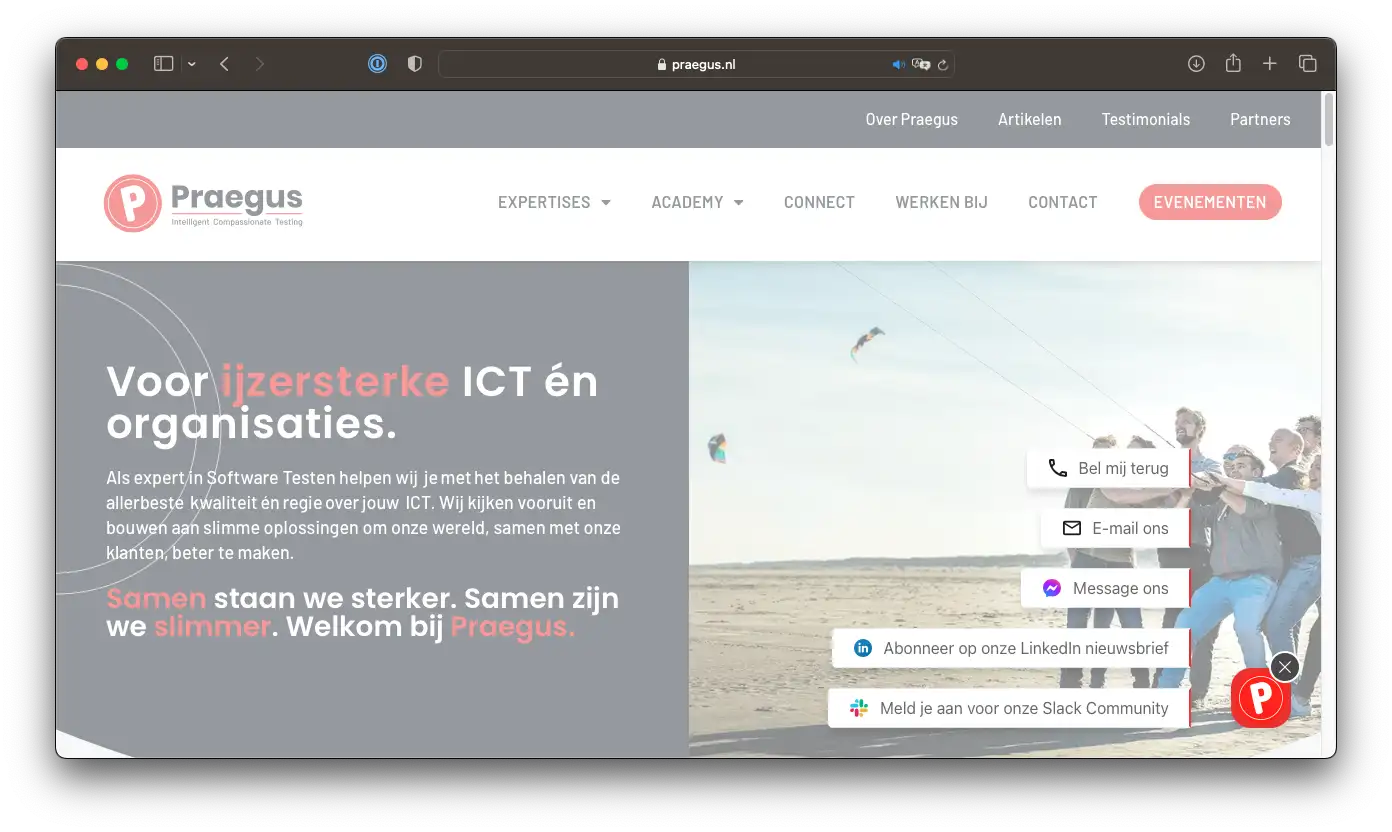Click the 'Bel mij terug' button

tap(1108, 468)
